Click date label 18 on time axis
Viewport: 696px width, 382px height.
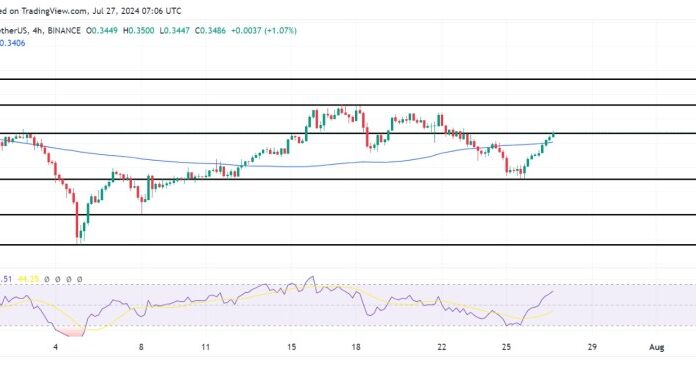coord(356,347)
